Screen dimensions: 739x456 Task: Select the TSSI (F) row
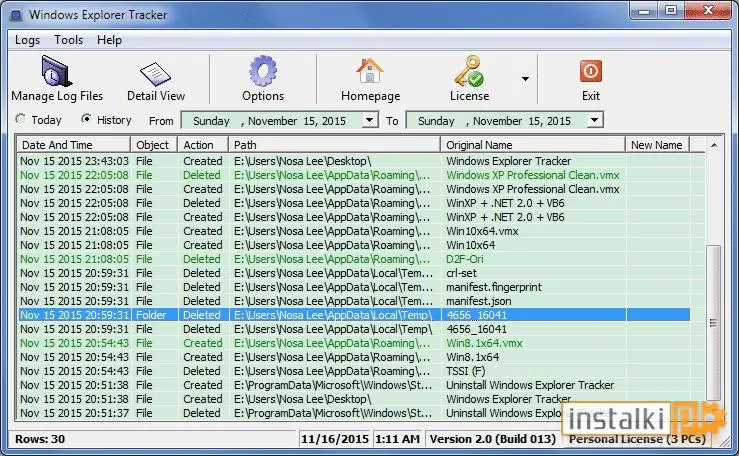point(353,371)
